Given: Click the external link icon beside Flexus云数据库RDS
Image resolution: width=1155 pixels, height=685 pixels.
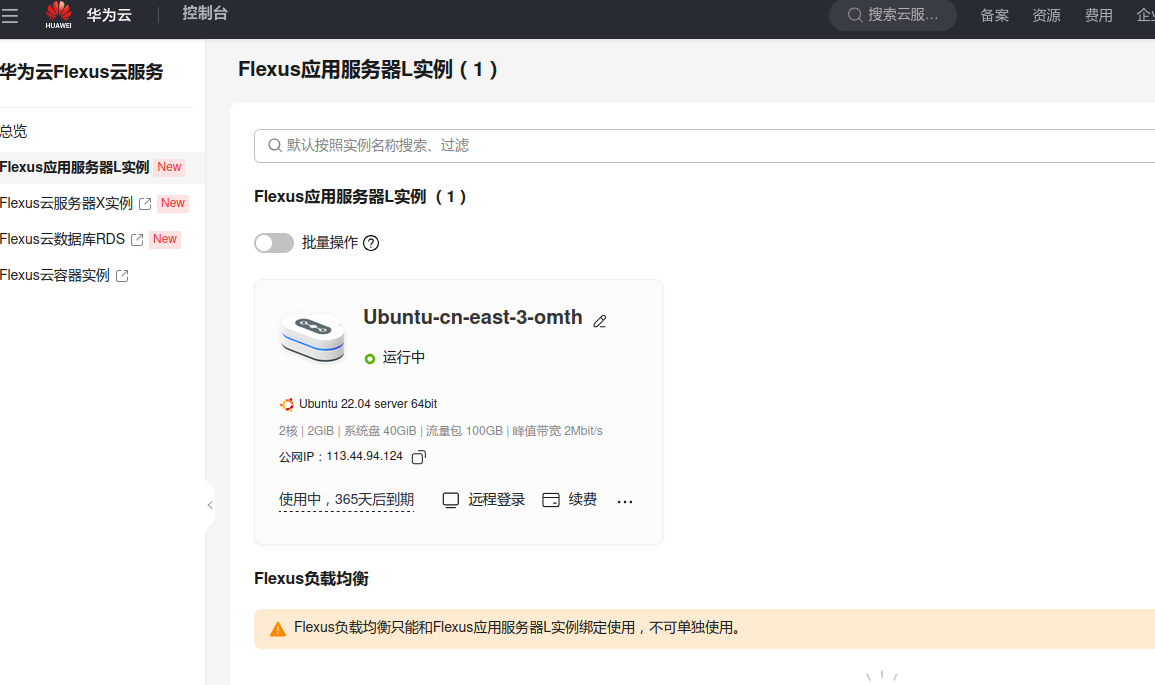Looking at the screenshot, I should coord(137,240).
